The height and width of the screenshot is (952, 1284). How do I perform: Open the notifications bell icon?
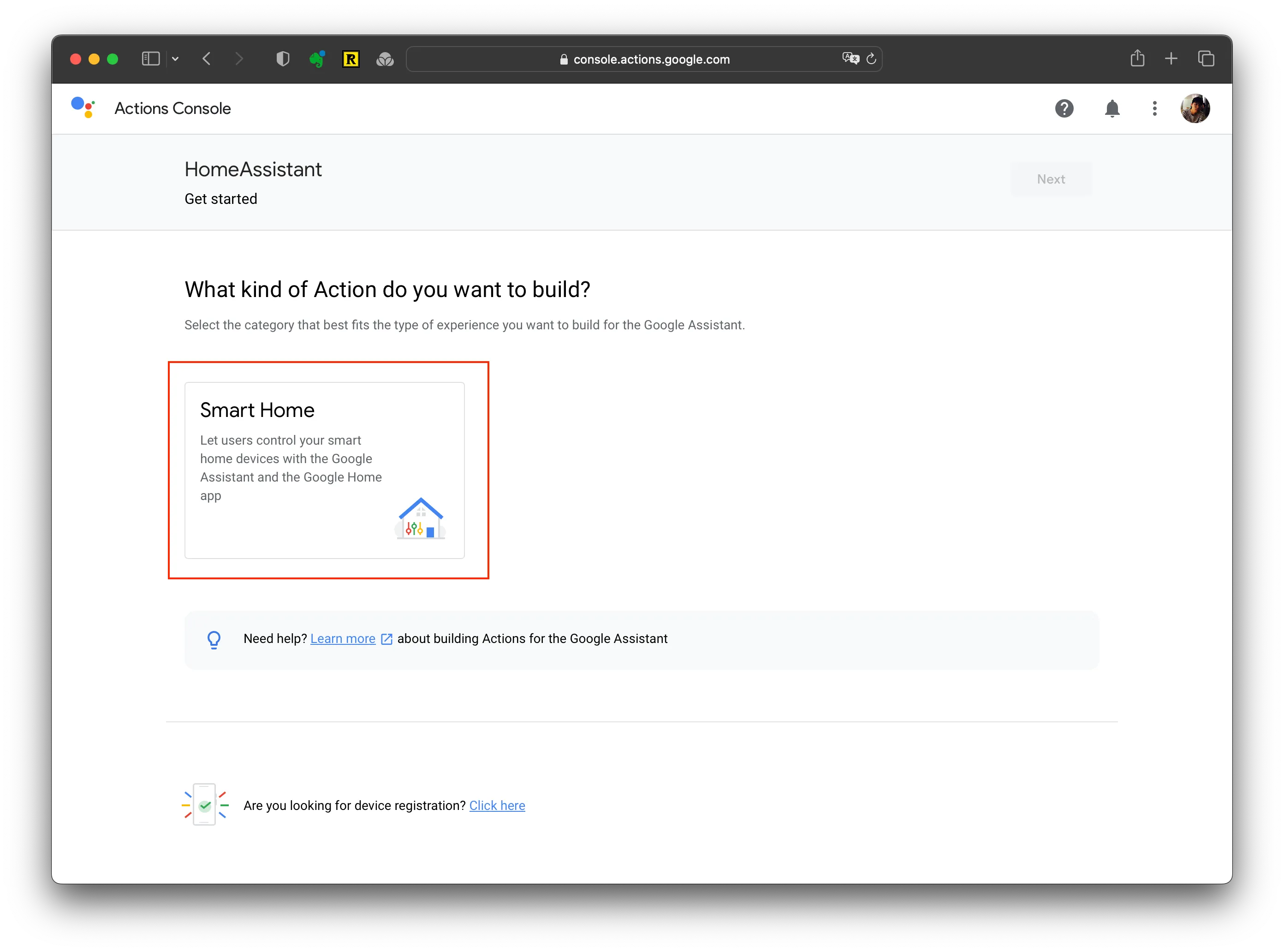pos(1112,108)
